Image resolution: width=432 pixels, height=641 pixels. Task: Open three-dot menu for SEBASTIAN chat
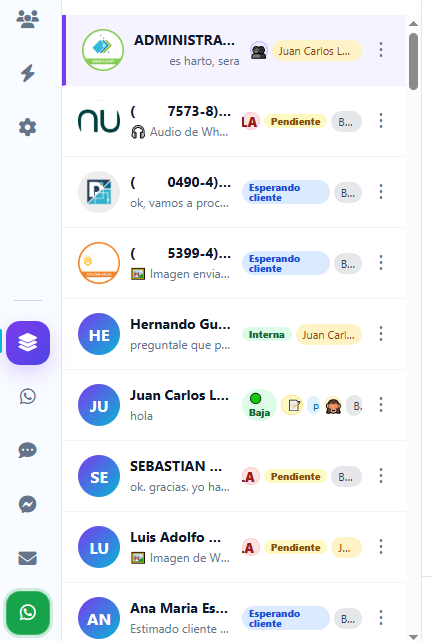(381, 476)
